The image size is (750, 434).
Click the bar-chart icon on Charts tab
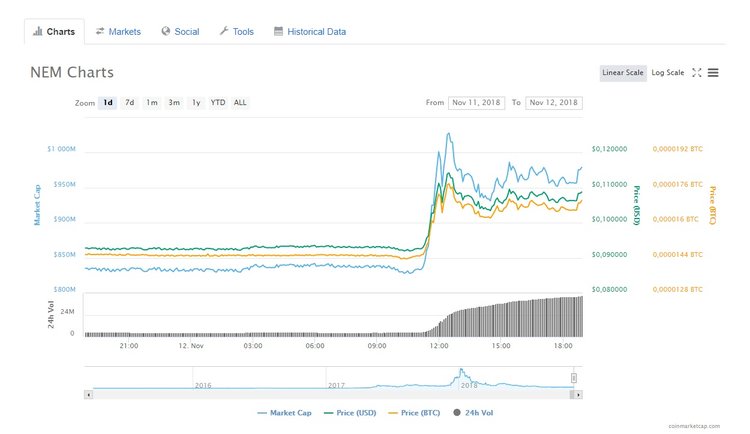pos(37,32)
